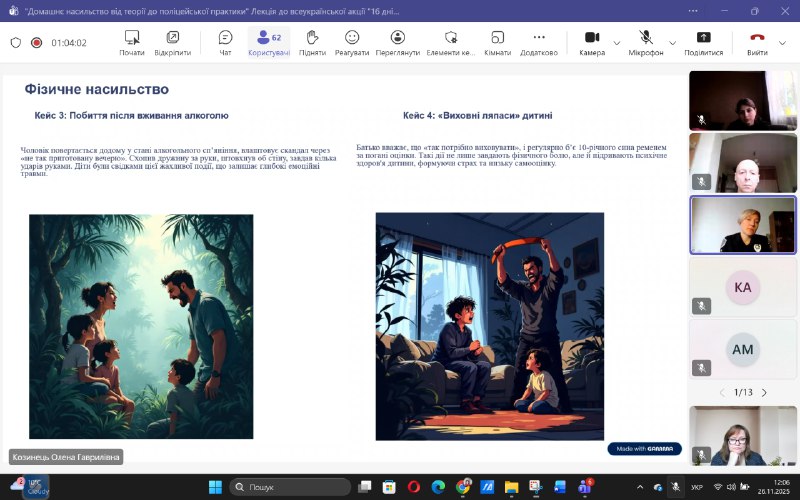
Task: Click the Вийти leave meeting button
Action: (757, 42)
